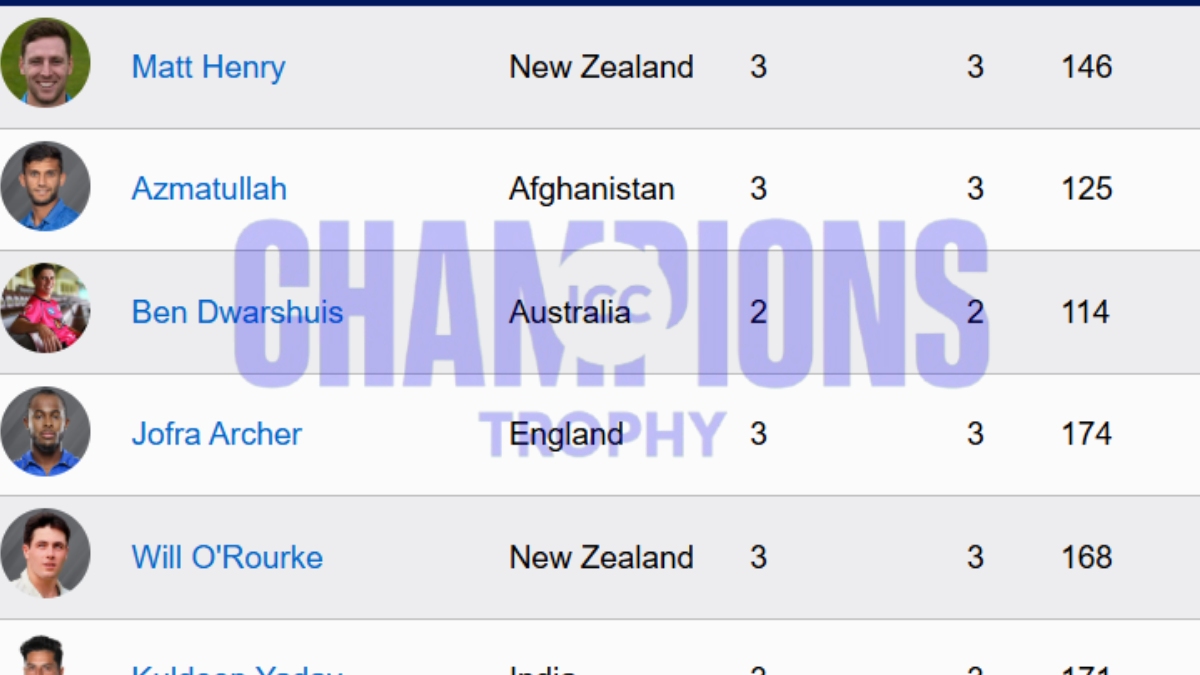Select the Australia team cell
This screenshot has height=675, width=1200.
tap(569, 312)
